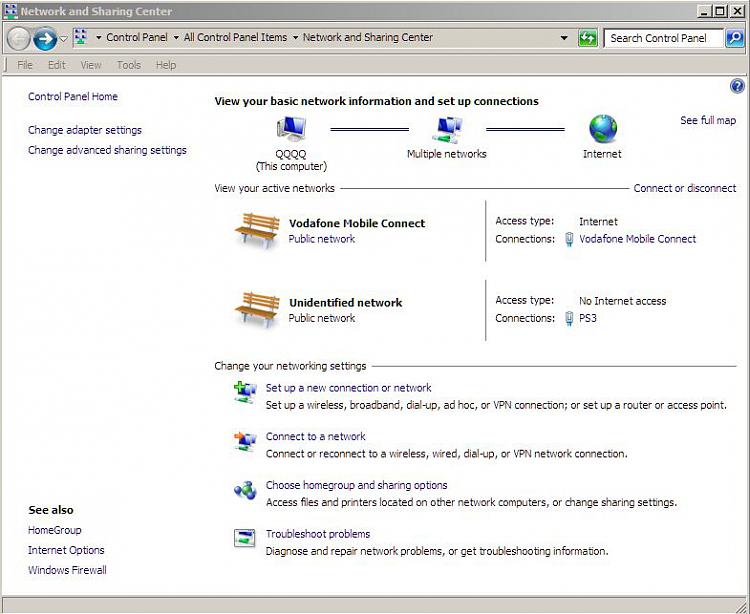Click the QQQQ This computer icon

pyautogui.click(x=291, y=129)
